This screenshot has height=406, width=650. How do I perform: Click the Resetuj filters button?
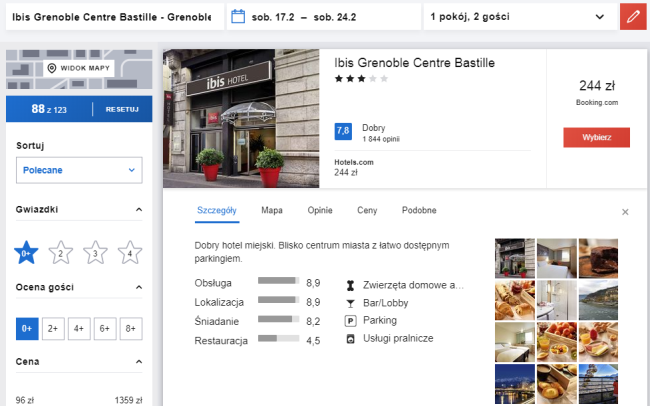(121, 109)
